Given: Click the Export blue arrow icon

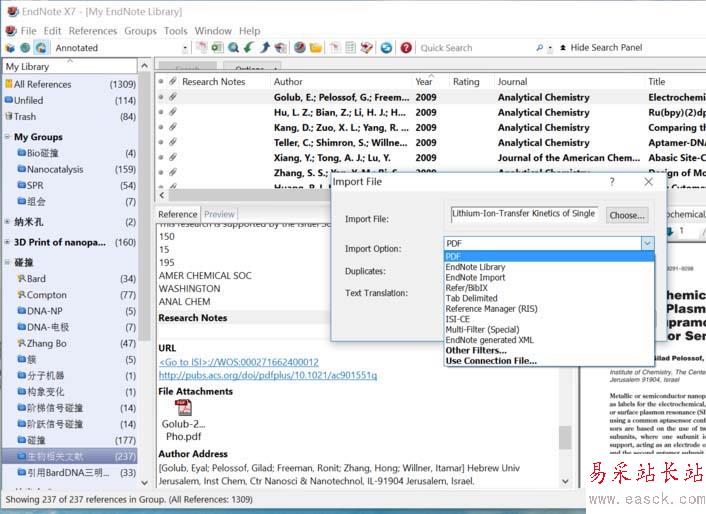Looking at the screenshot, I should point(265,47).
